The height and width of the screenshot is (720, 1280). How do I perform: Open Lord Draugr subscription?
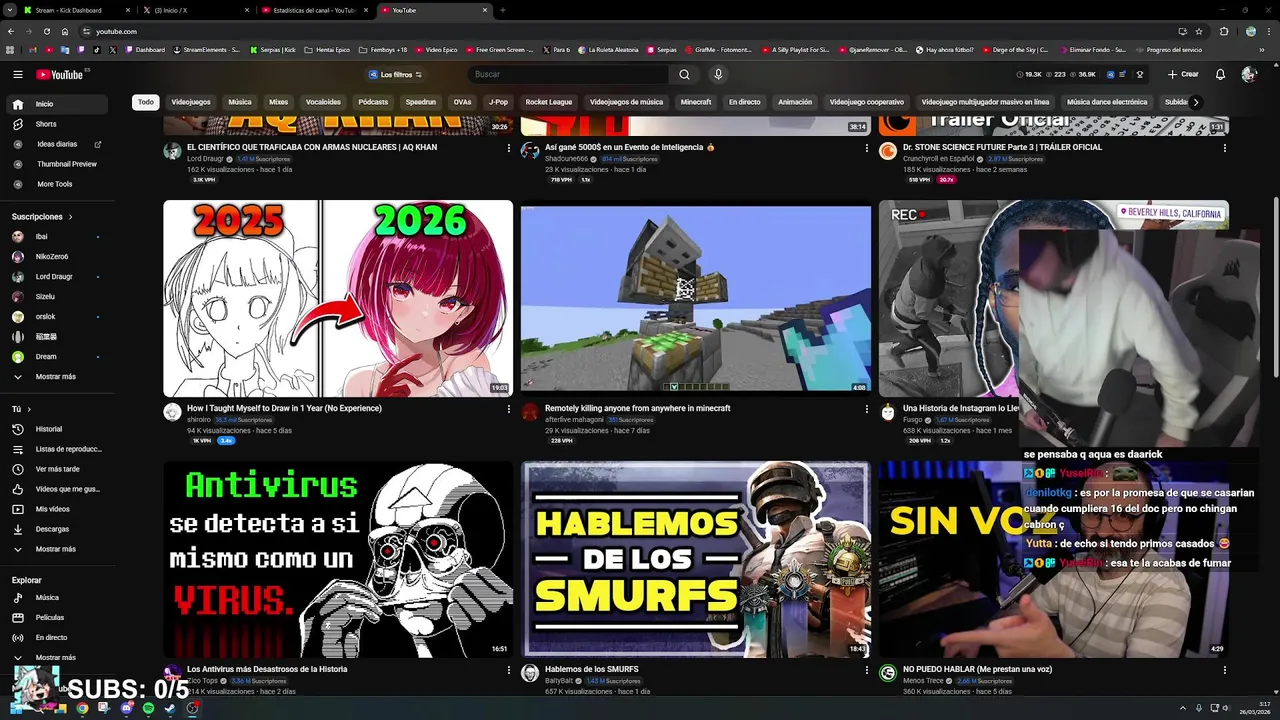pos(55,277)
